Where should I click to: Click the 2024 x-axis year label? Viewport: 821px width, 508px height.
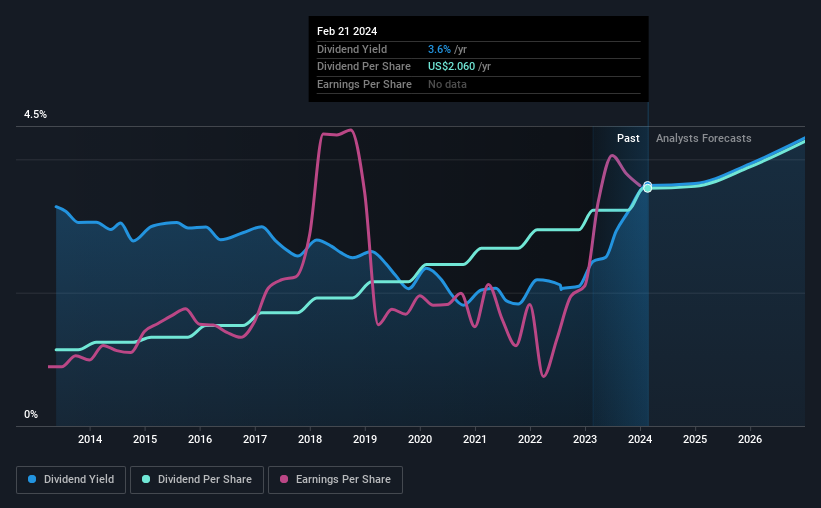[640, 439]
